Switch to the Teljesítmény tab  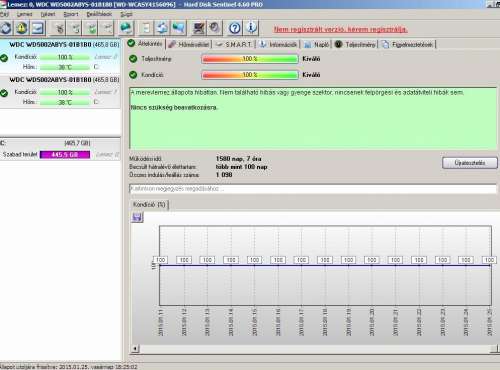coord(355,44)
